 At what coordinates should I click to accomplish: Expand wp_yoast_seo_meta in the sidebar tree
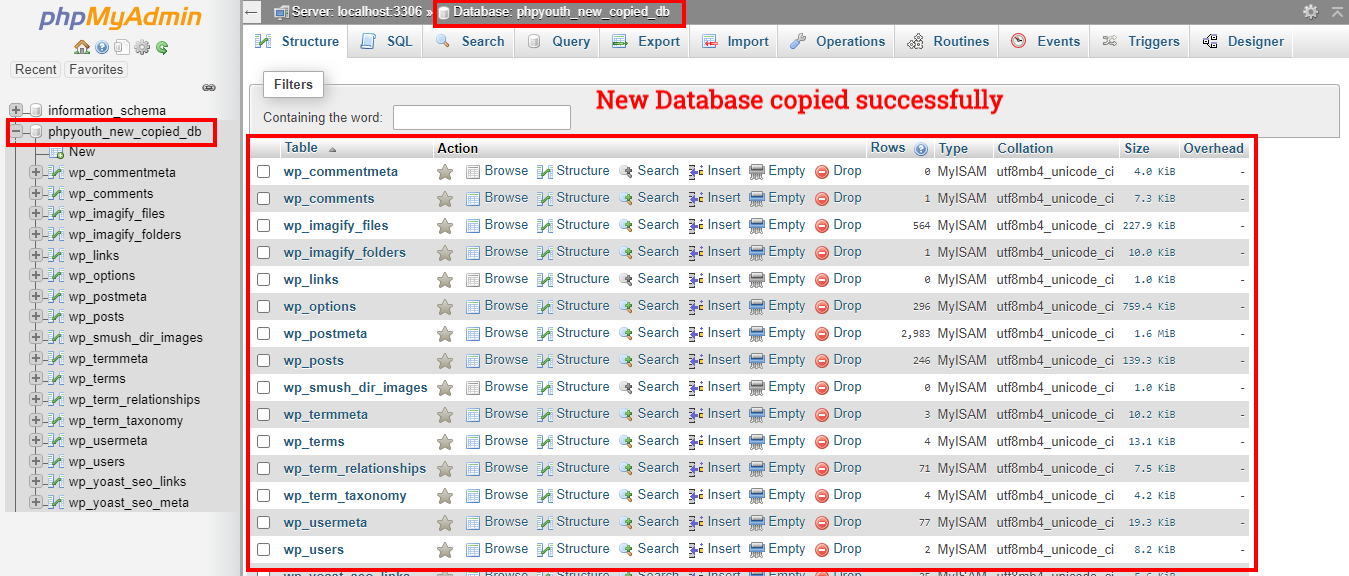[36, 503]
